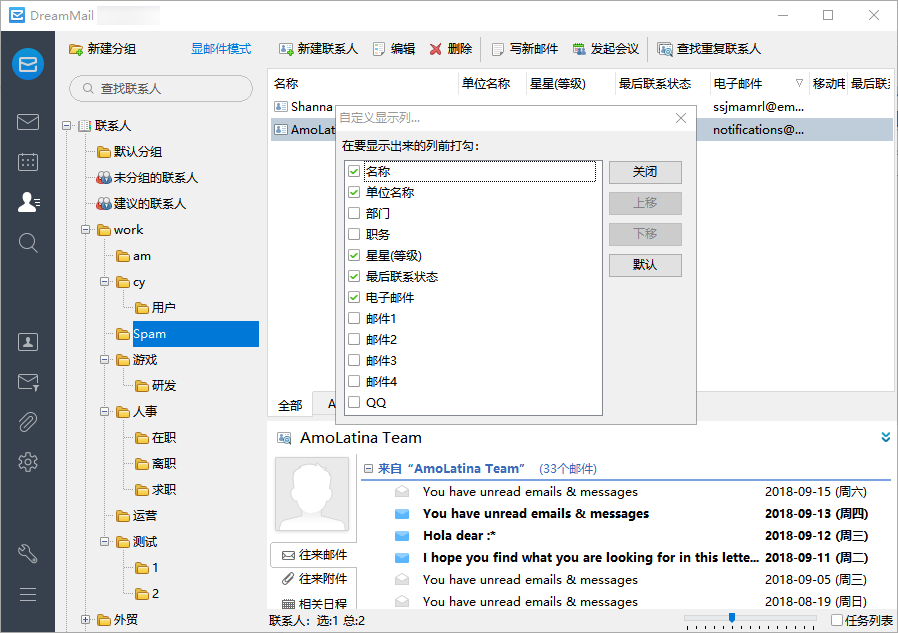
Task: Open the mail inbox sidebar icon
Action: 27,122
